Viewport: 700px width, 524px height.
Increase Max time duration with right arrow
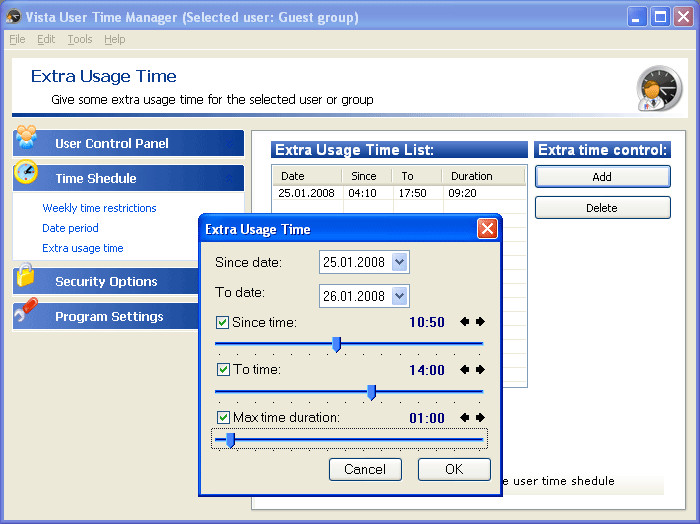tap(480, 417)
